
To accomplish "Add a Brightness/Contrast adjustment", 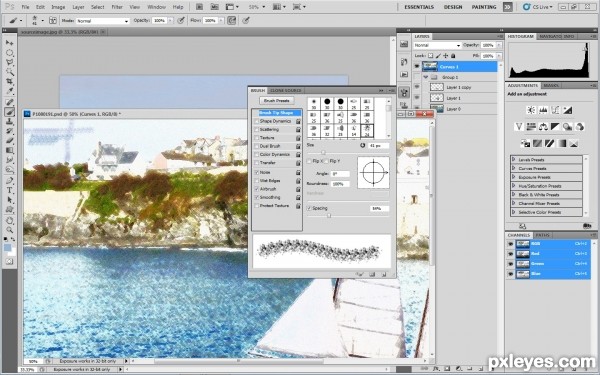I will pyautogui.click(x=531, y=110).
